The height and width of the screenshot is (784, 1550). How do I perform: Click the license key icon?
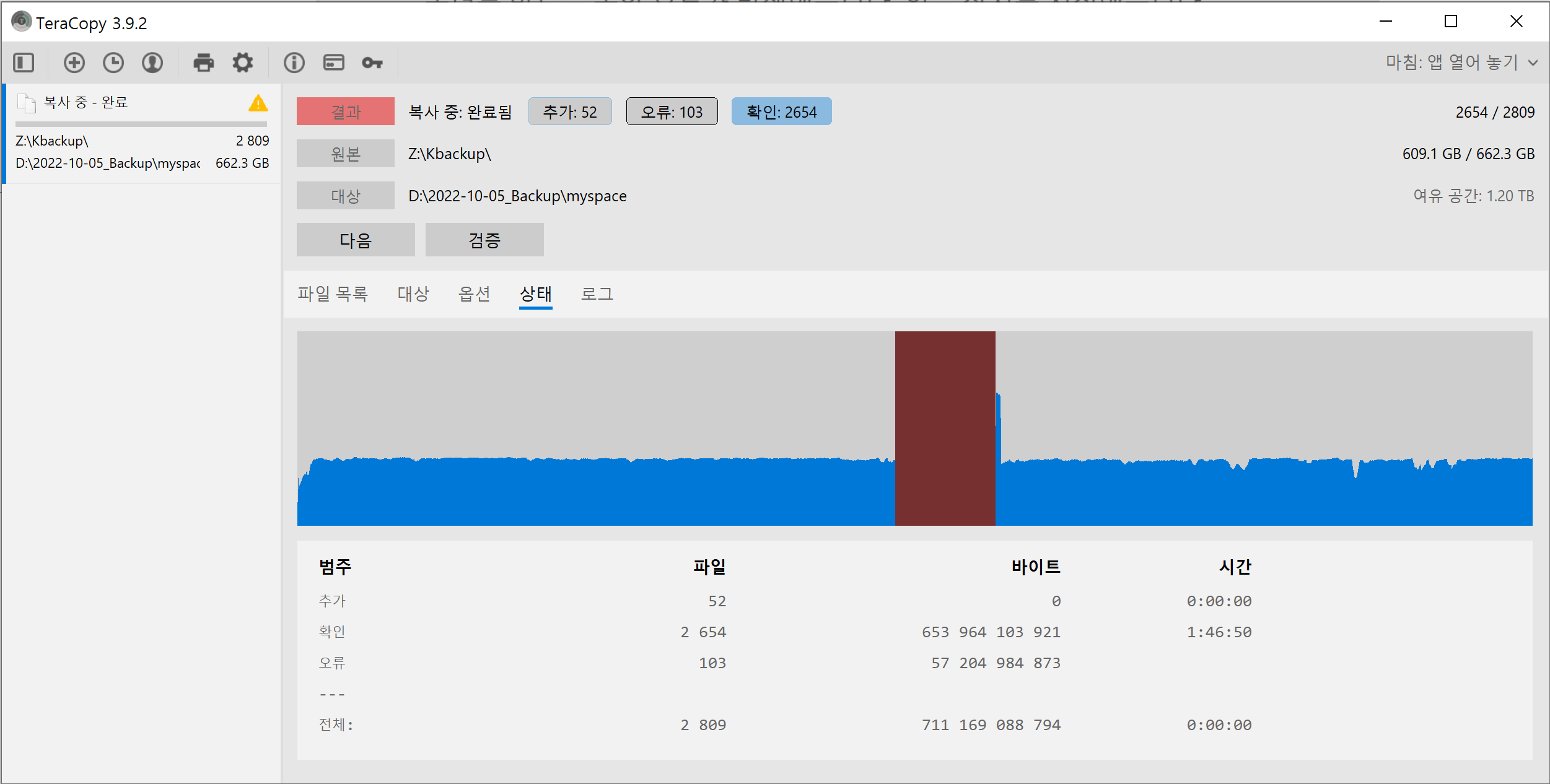[372, 63]
